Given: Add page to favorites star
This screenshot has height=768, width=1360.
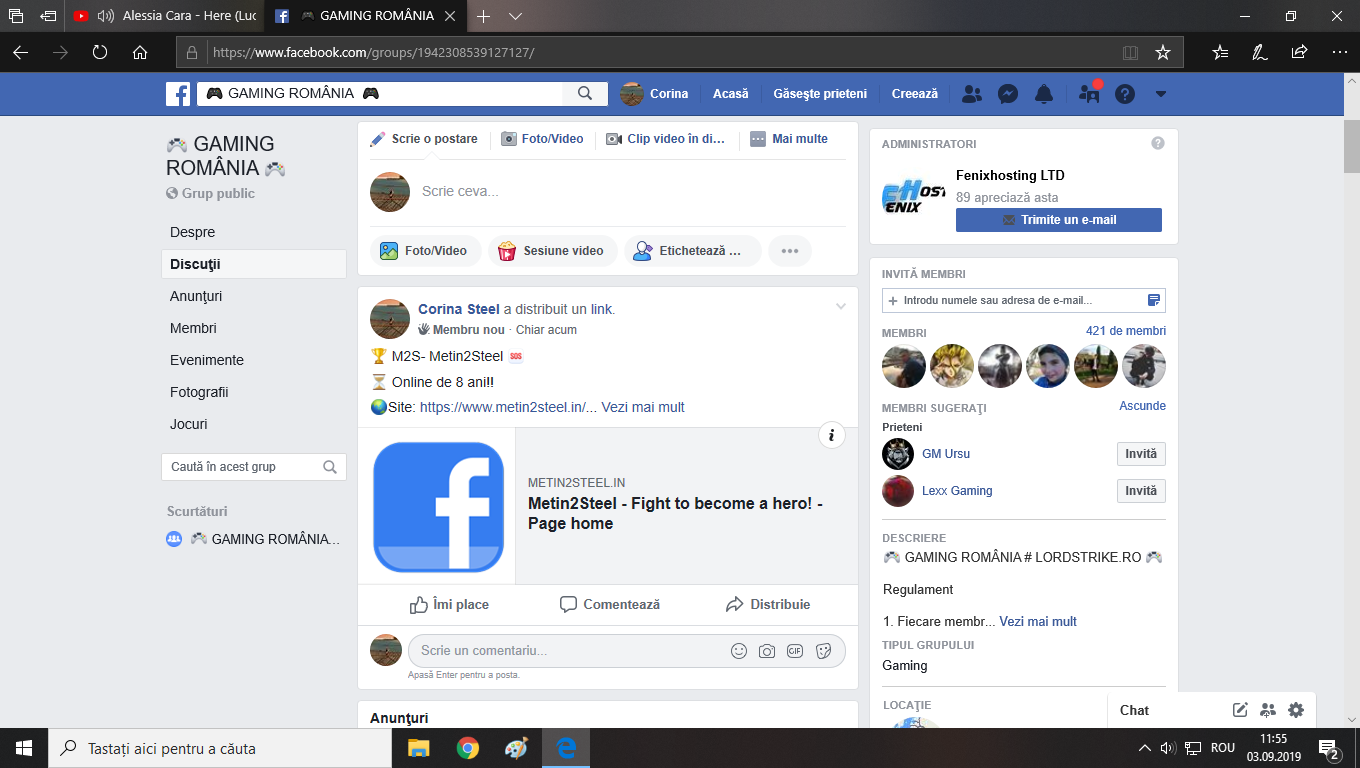Looking at the screenshot, I should 1162,52.
